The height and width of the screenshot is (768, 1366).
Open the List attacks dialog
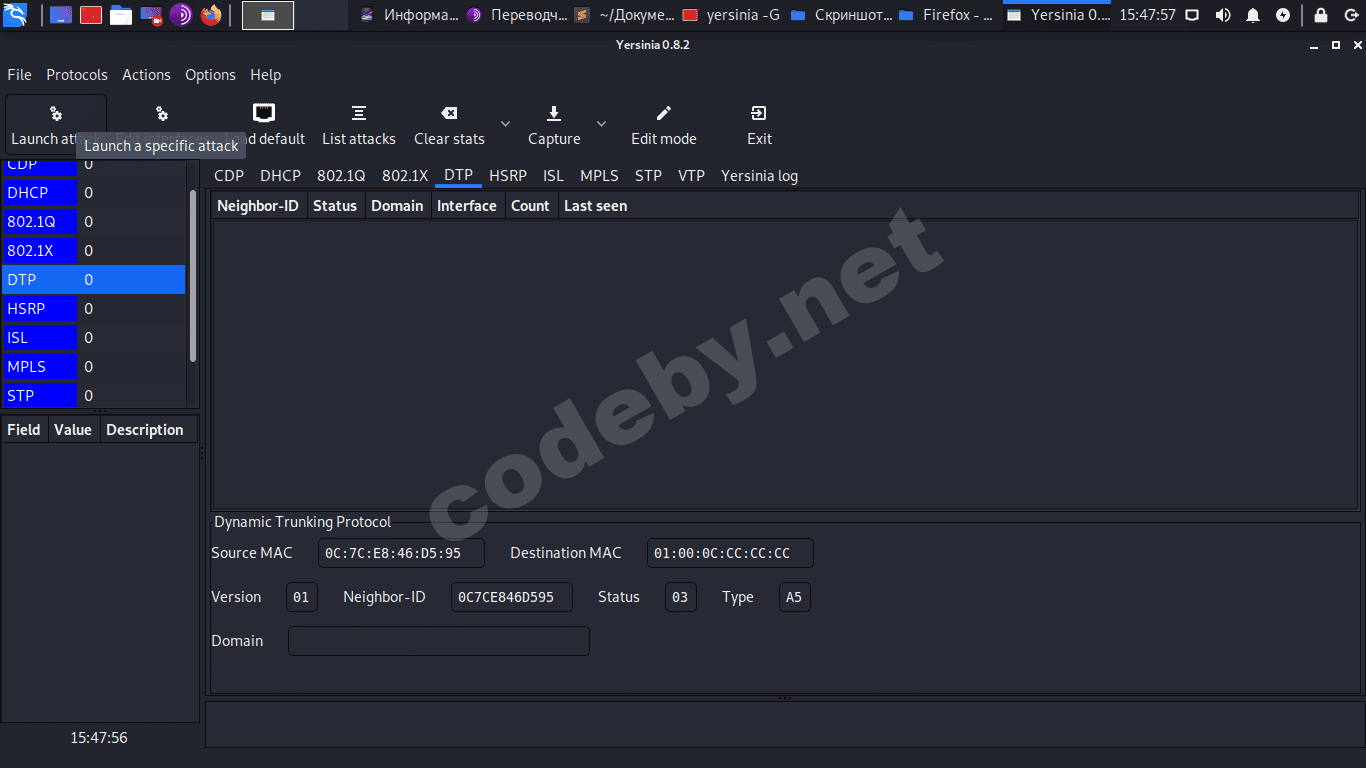coord(358,123)
